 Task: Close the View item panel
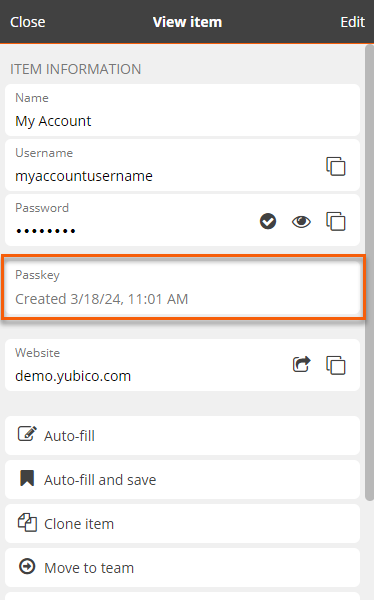(x=28, y=22)
